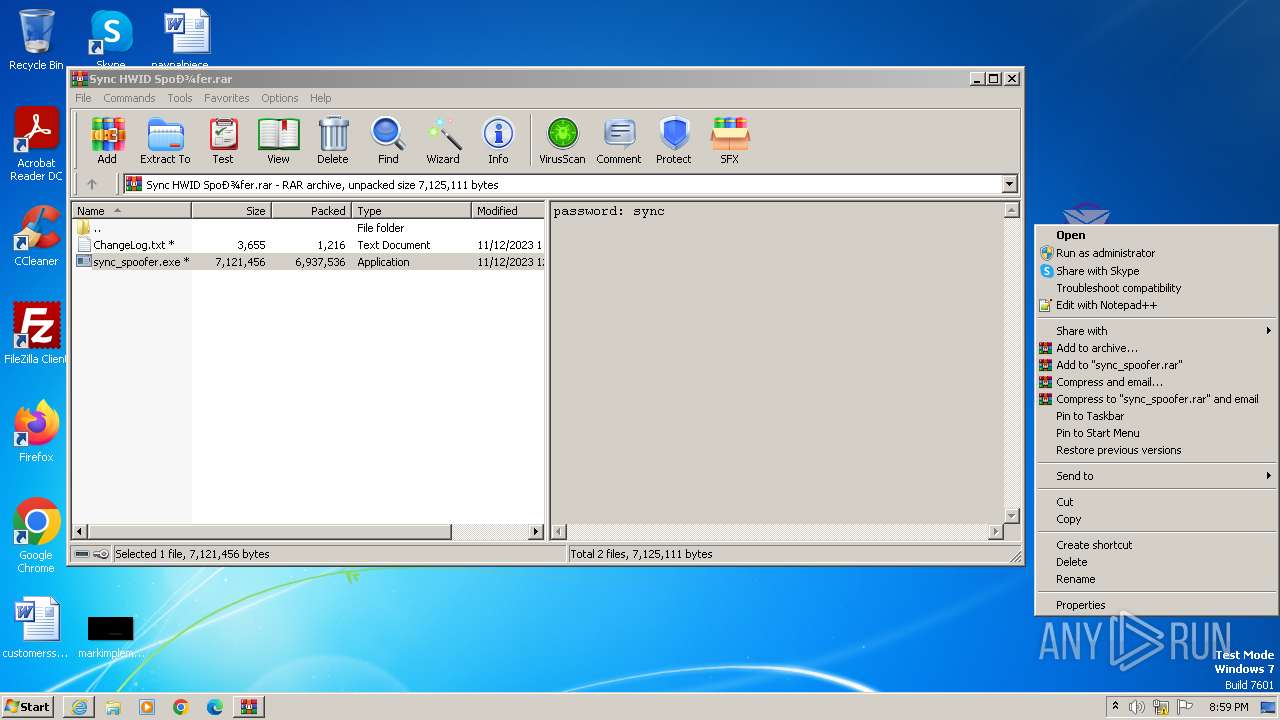
Task: Go up one folder with arrow button
Action: [x=92, y=184]
